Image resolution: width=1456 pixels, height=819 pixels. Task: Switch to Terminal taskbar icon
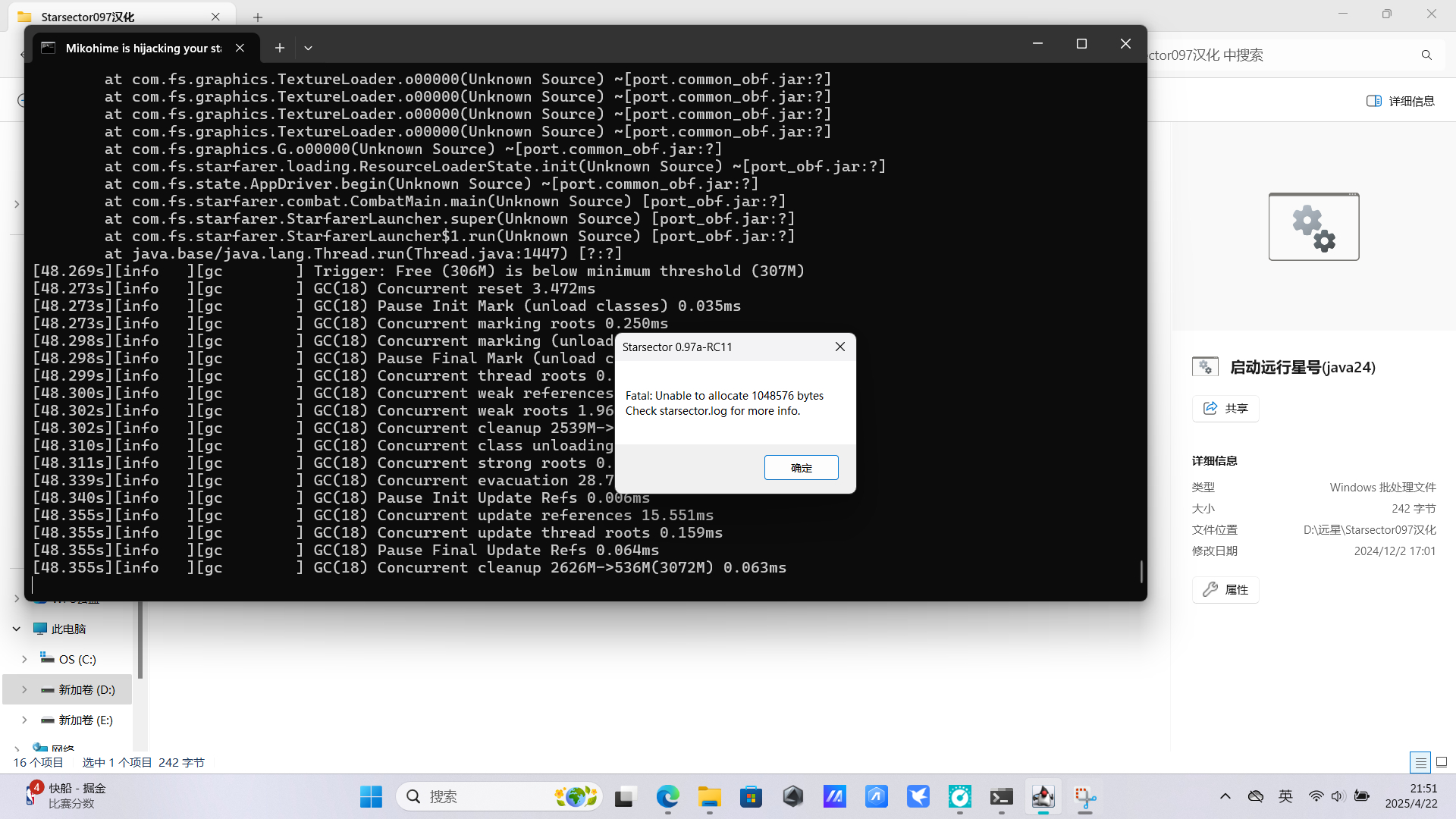[x=1001, y=796]
